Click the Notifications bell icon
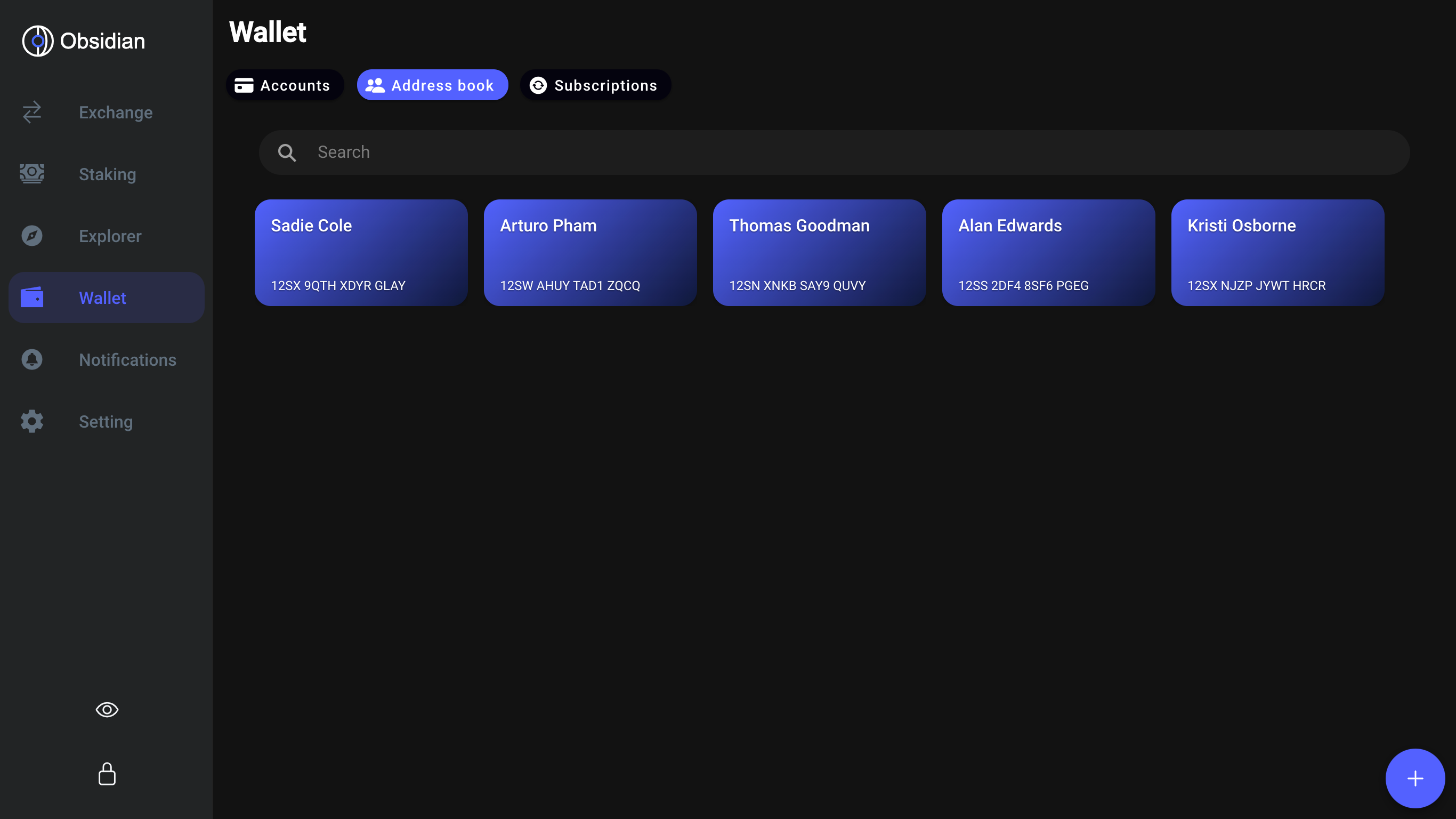This screenshot has height=819, width=1456. (x=32, y=359)
